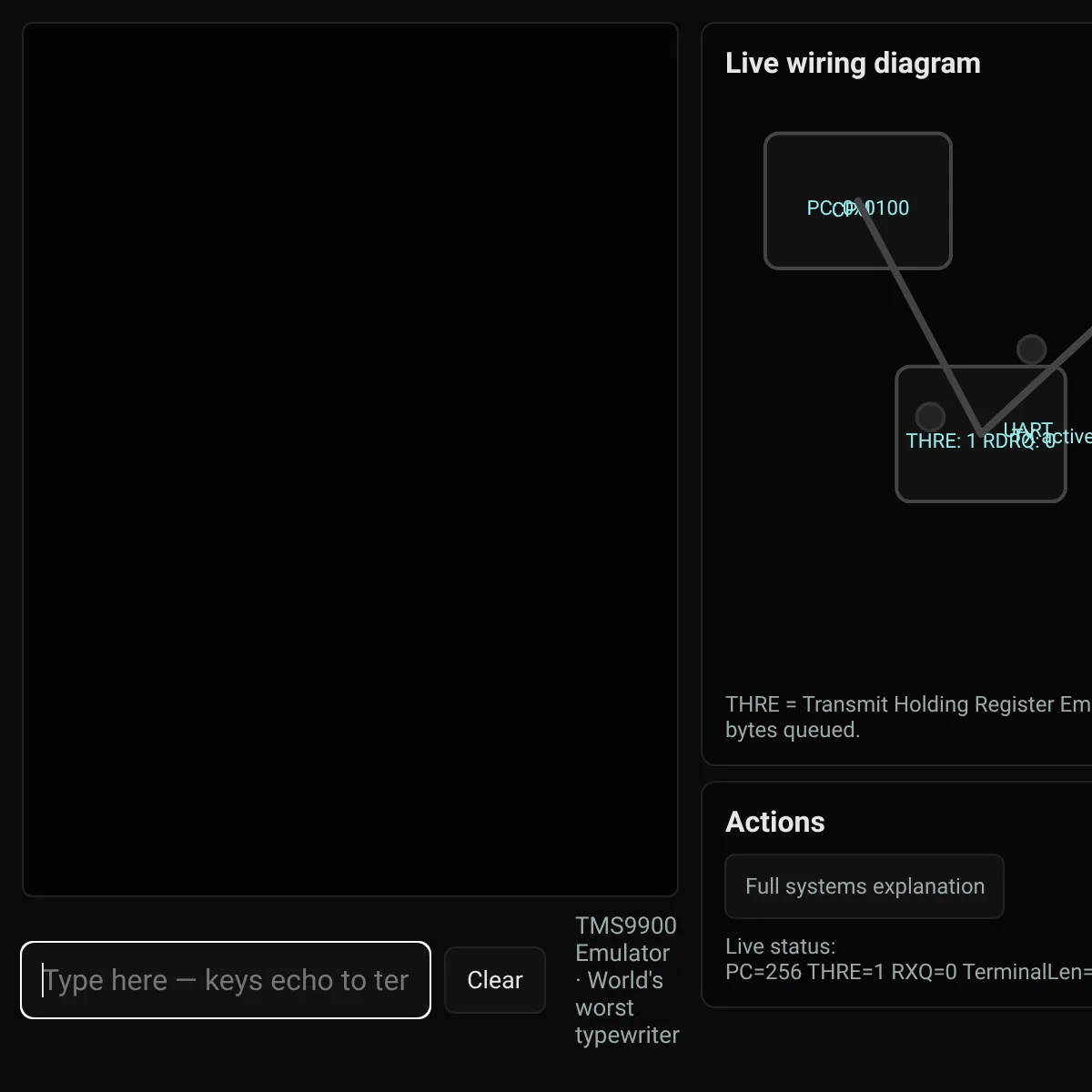Focus the 'Type here' keyboard input field
Screen dimensions: 1092x1092
226,980
